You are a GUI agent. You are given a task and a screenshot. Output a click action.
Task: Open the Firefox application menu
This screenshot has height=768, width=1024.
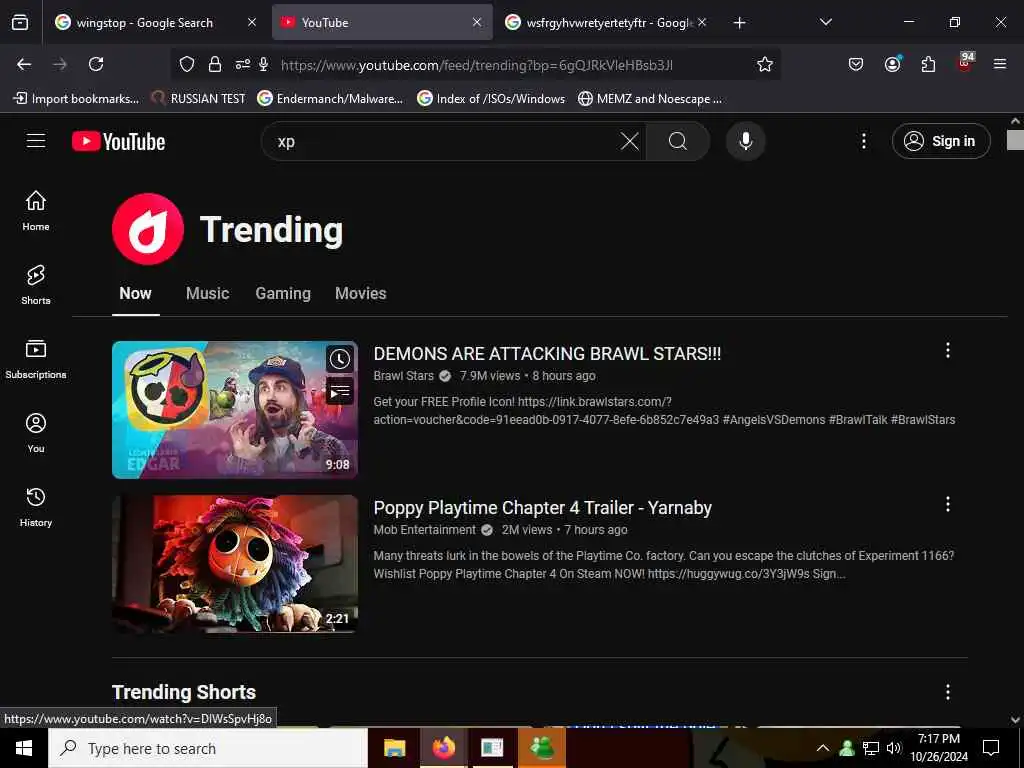pos(1000,64)
